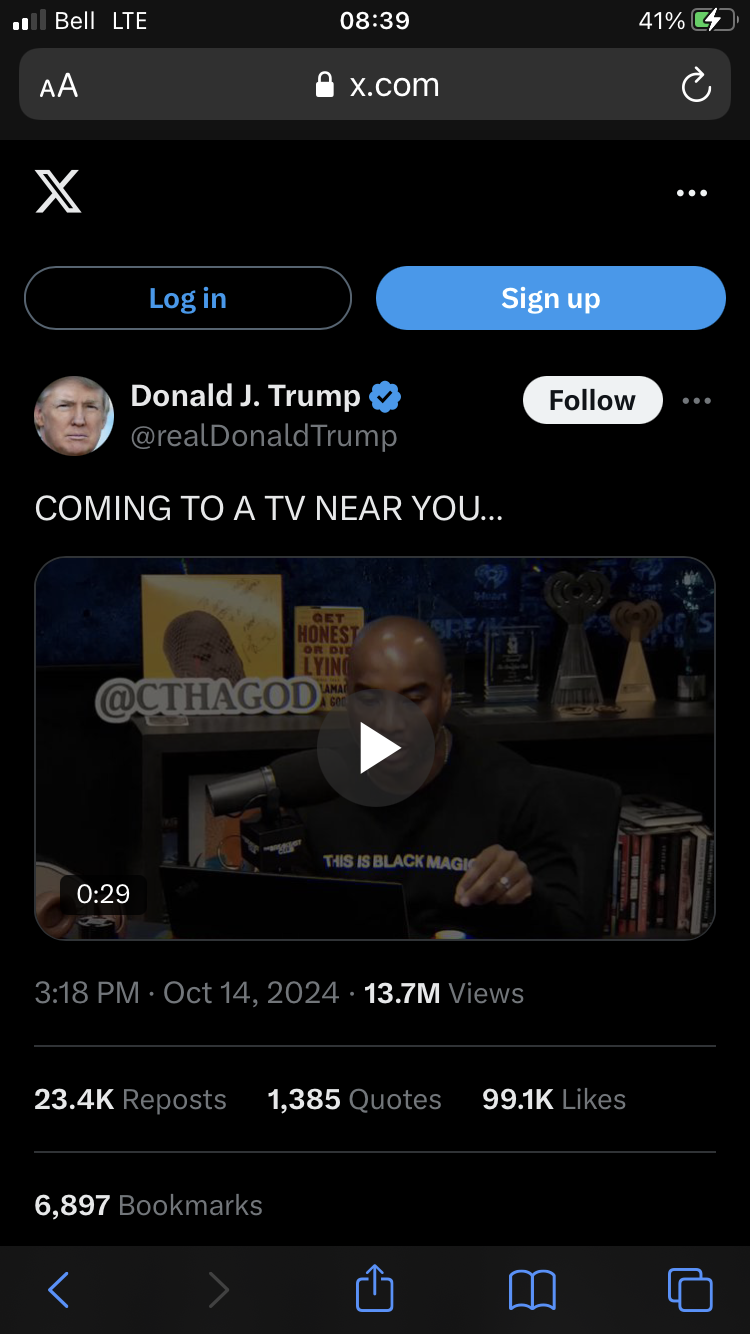Tap the Safari forward arrow
750x1334 pixels.
coord(218,1290)
